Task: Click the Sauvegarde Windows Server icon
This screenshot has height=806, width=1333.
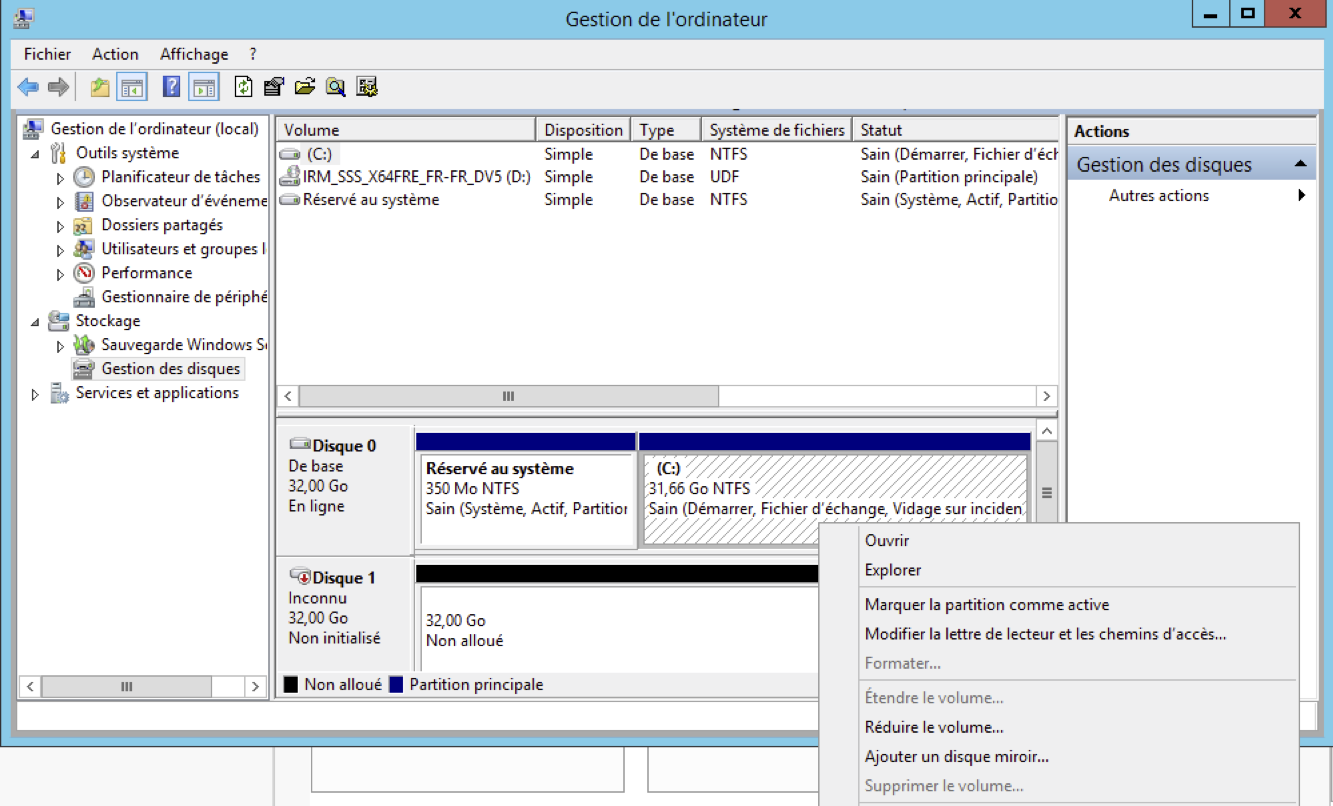Action: point(85,345)
